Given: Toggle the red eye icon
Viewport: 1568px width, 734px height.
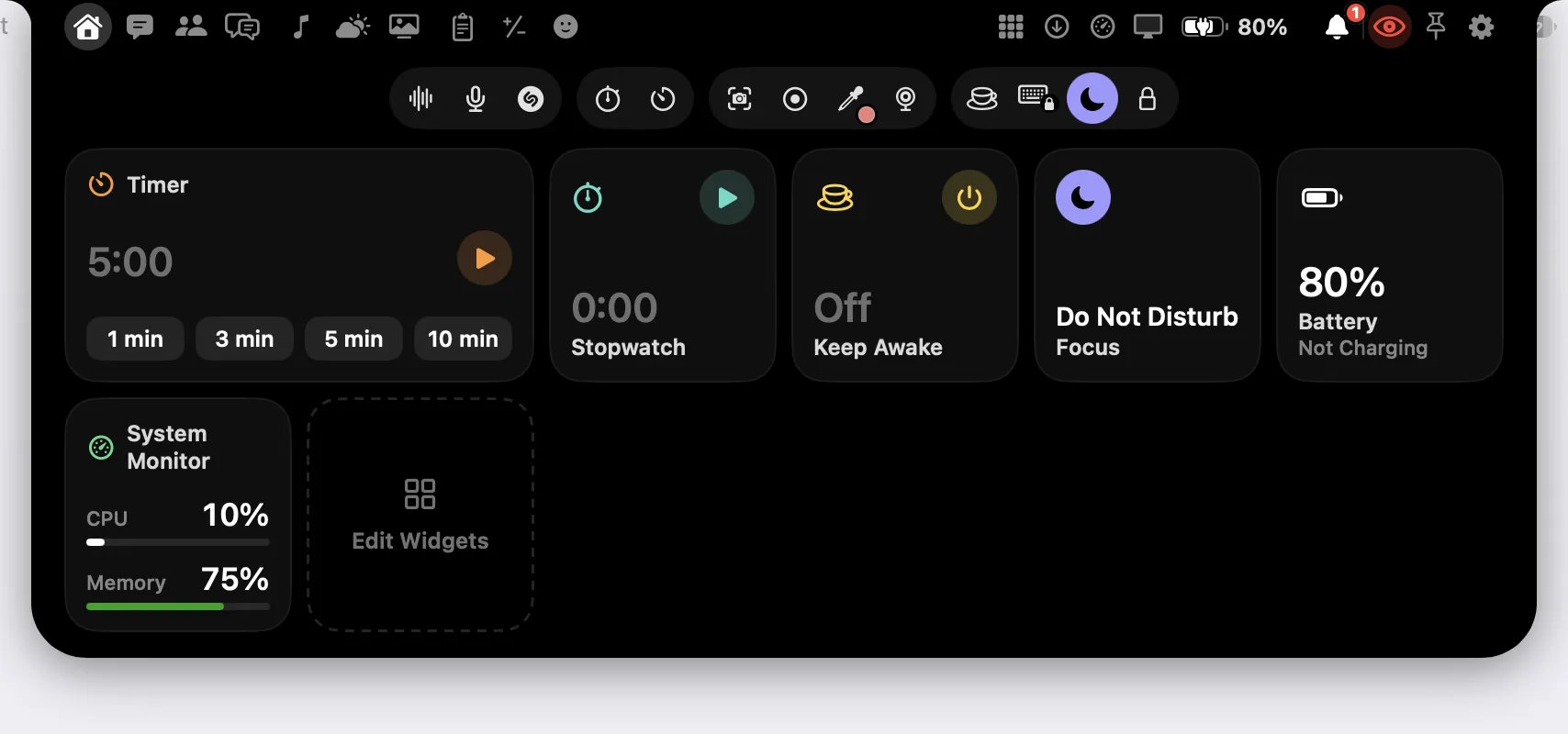Looking at the screenshot, I should click(1390, 28).
